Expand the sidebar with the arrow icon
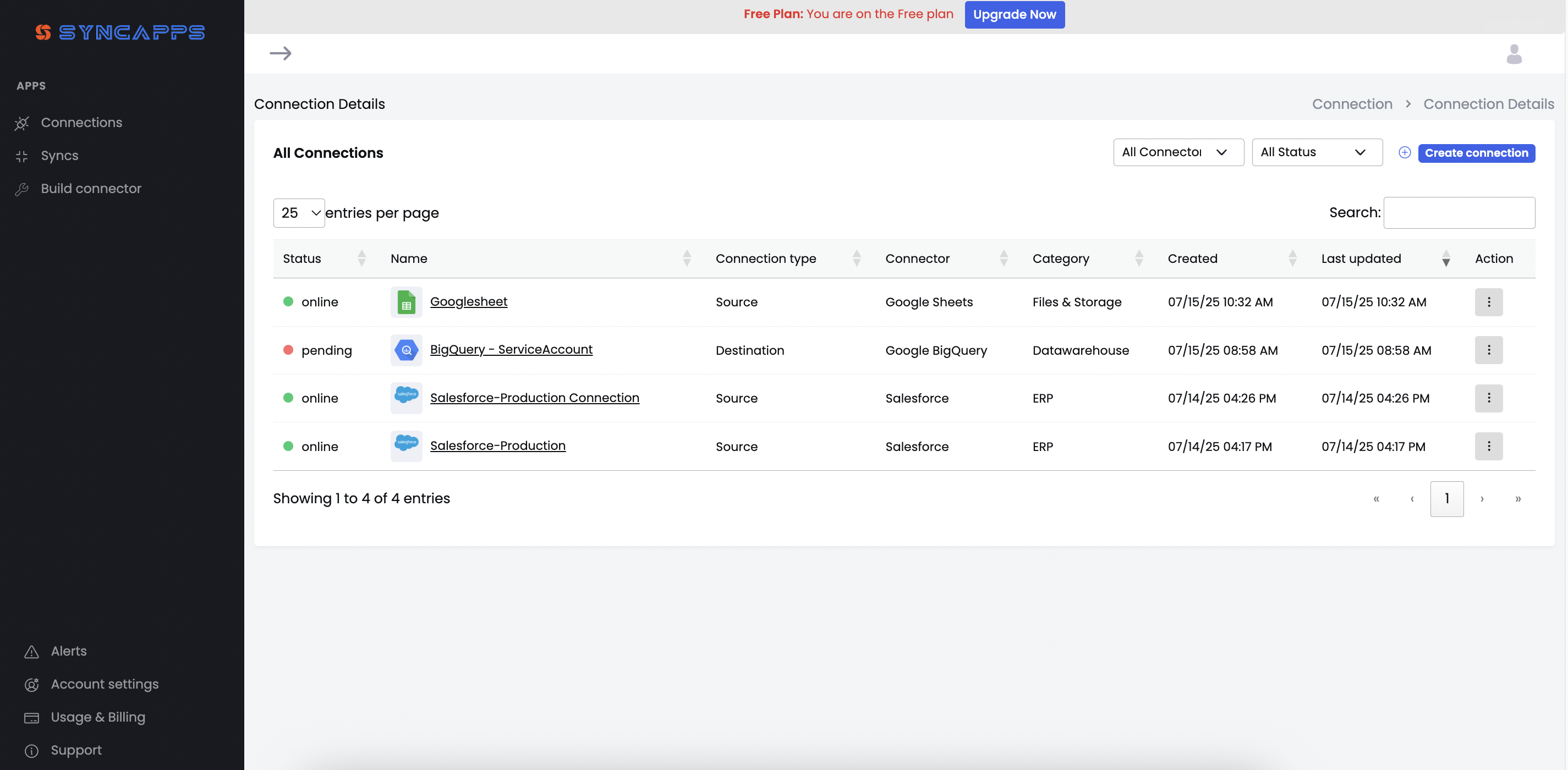The image size is (1568, 770). [x=281, y=53]
